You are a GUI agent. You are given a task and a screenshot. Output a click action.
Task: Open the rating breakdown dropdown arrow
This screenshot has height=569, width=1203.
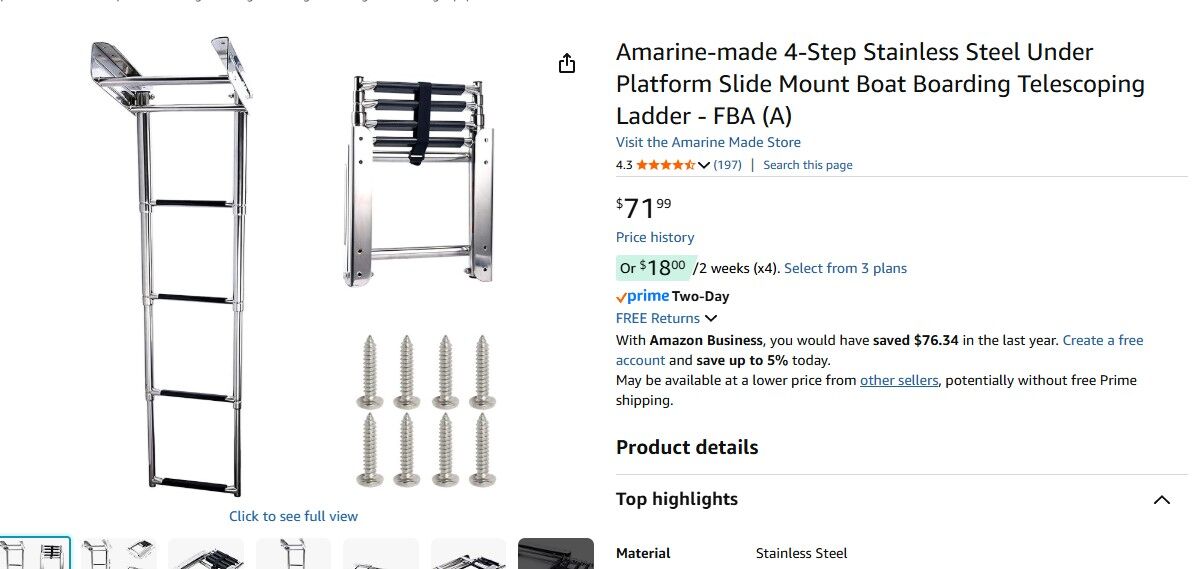coord(704,165)
